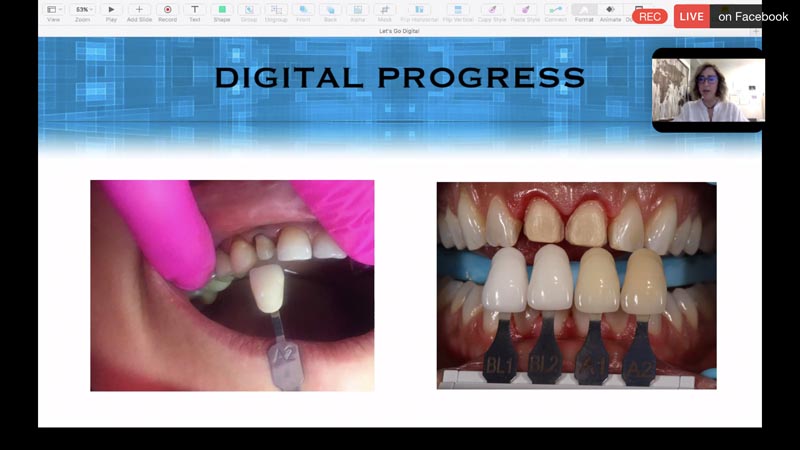This screenshot has height=450, width=800.
Task: Select the right shade guide photo
Action: point(576,285)
